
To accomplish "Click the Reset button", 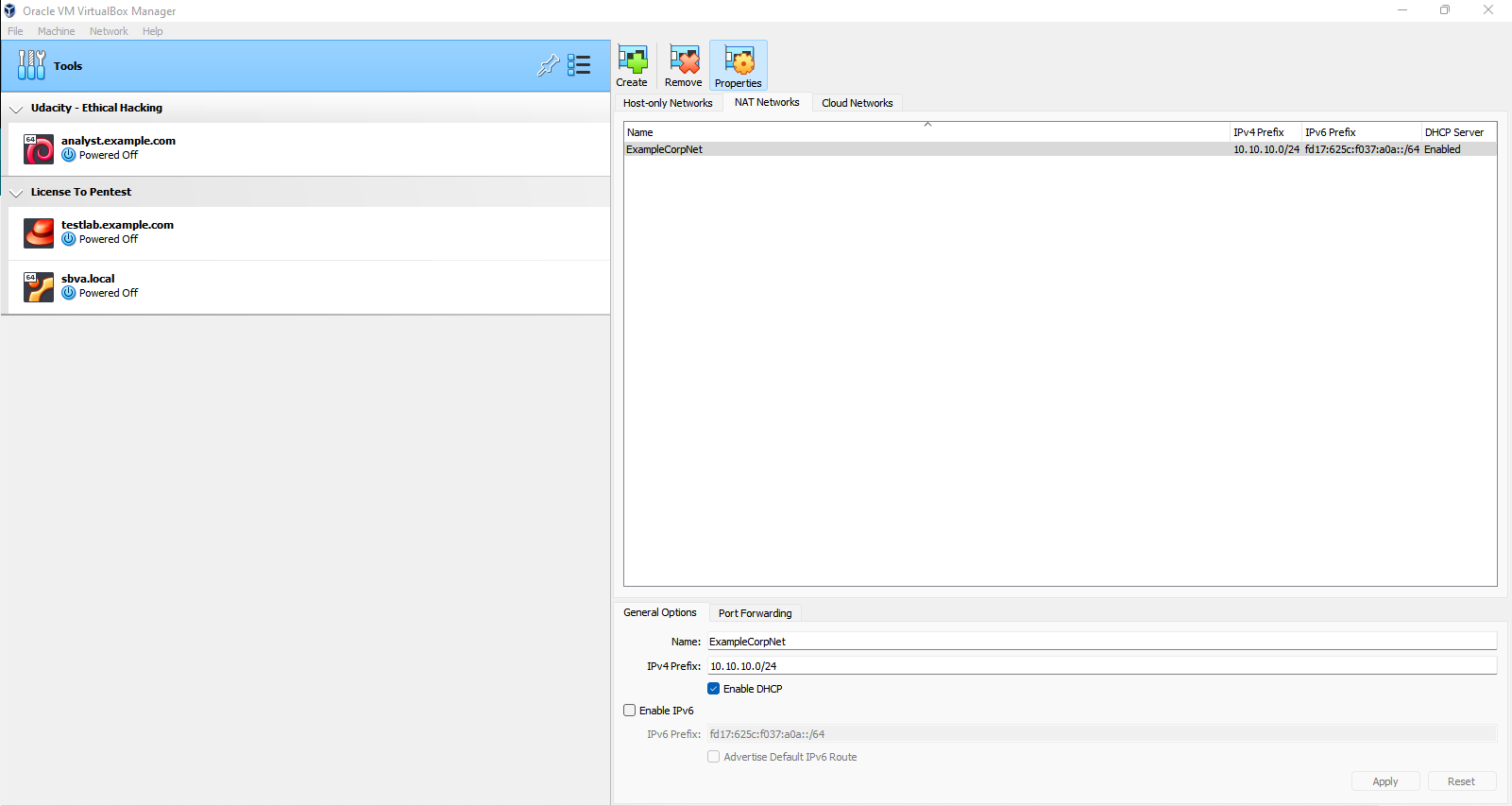I will [1461, 781].
